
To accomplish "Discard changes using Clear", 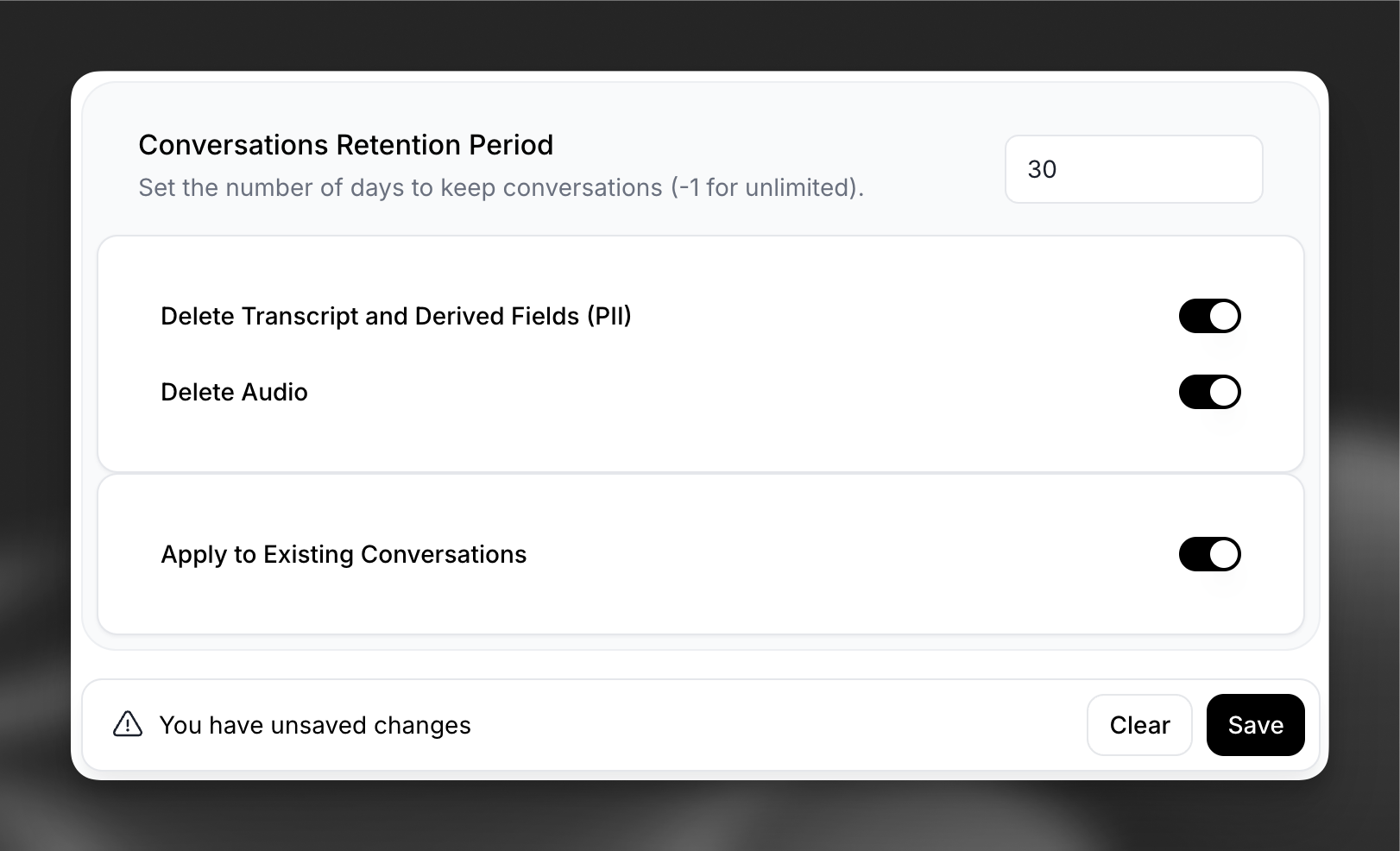I will [1139, 725].
